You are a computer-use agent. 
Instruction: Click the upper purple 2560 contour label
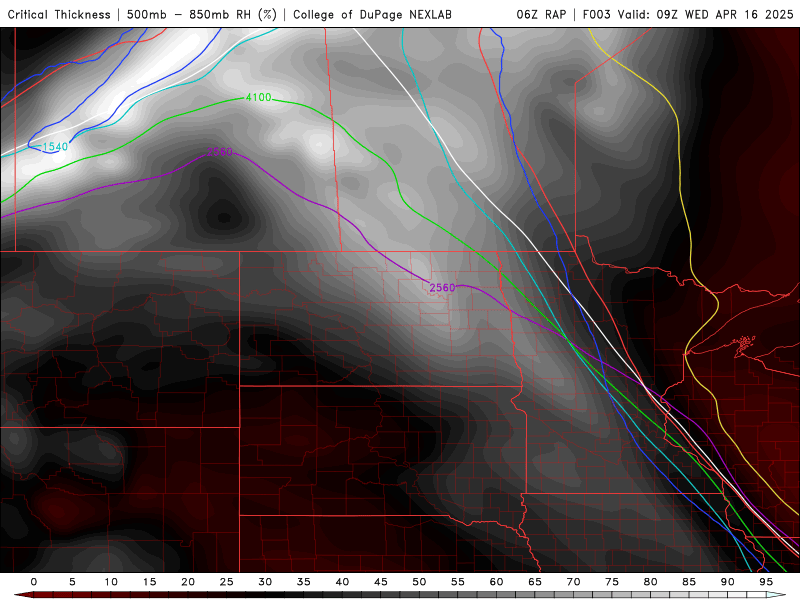pyautogui.click(x=220, y=152)
